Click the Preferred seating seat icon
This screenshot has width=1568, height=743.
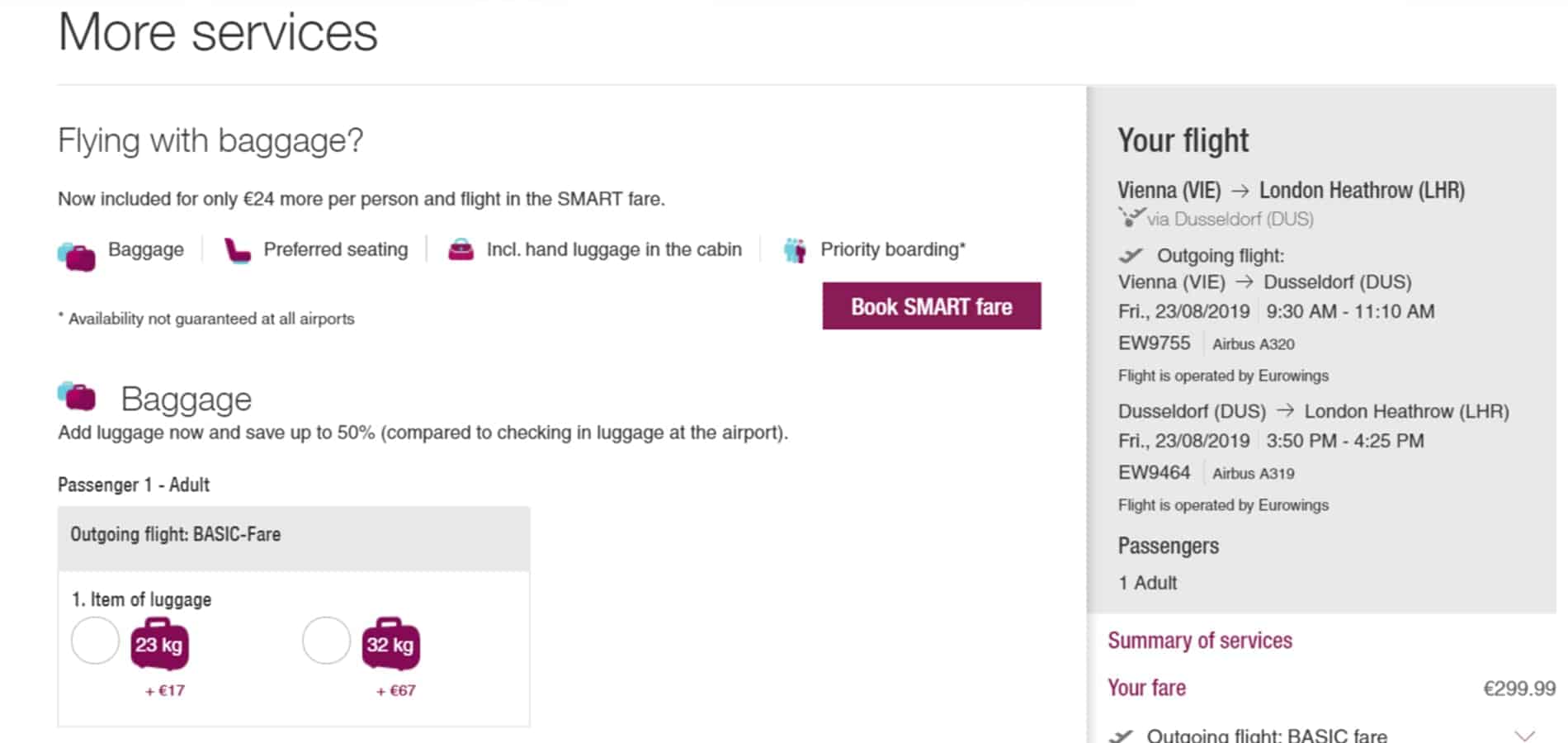tap(237, 250)
